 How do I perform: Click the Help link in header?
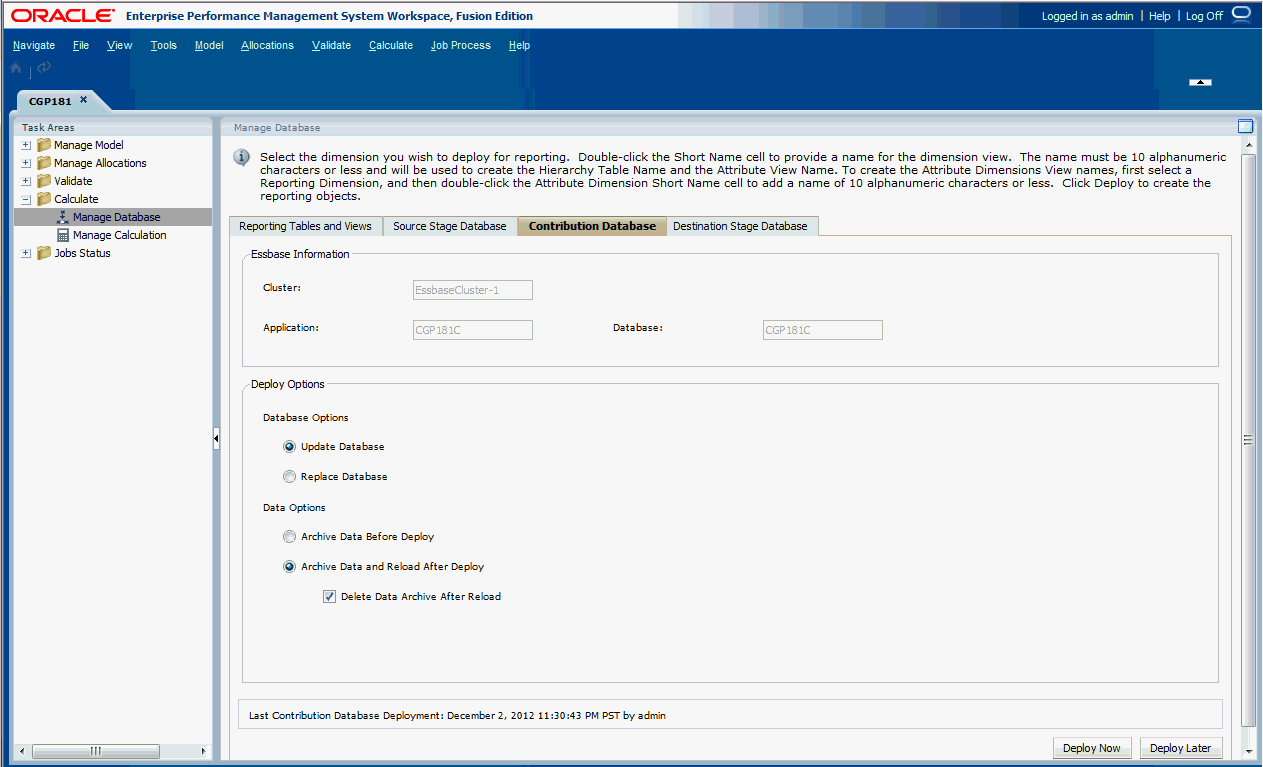(x=1159, y=16)
